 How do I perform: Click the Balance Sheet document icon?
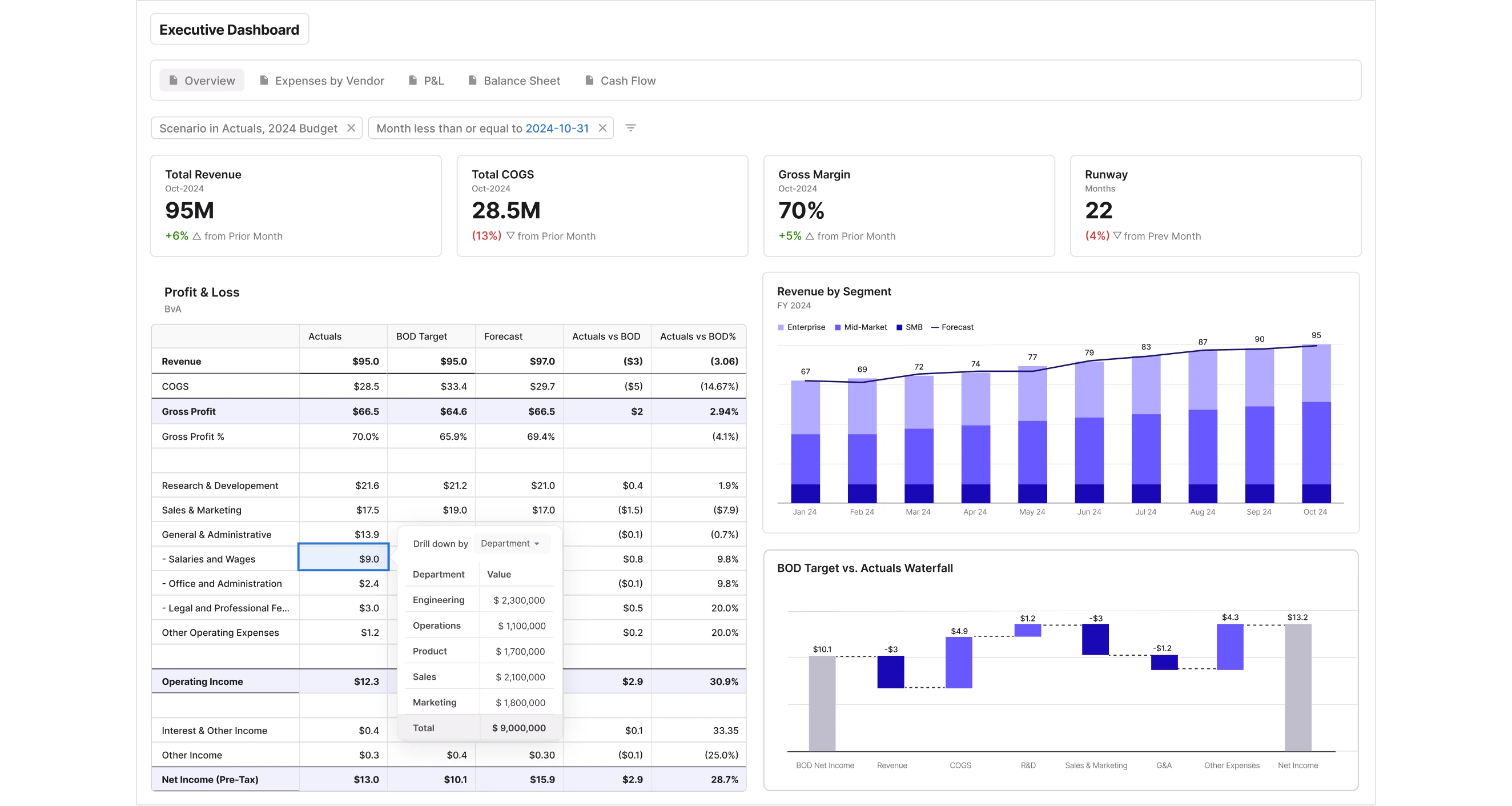[473, 81]
